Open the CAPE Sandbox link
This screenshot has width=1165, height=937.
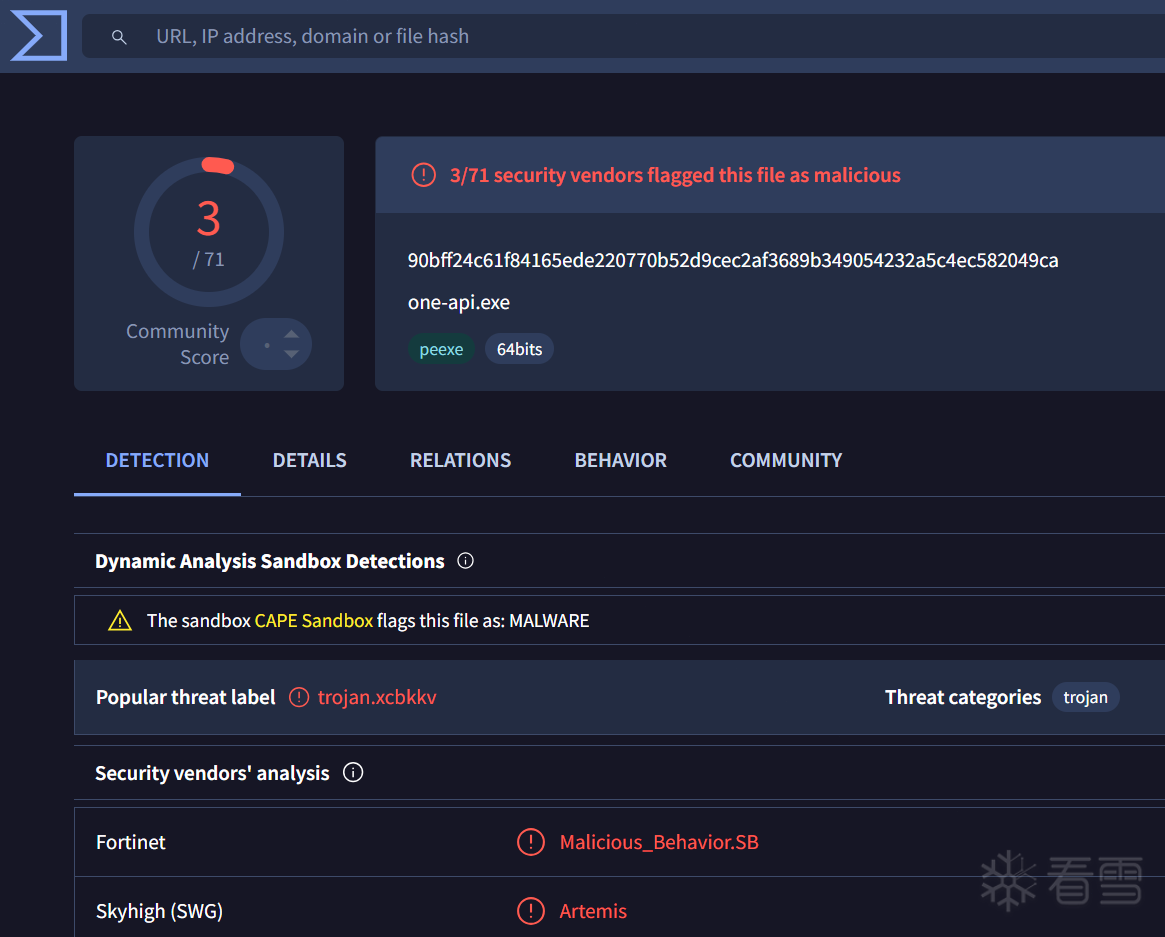tap(314, 620)
